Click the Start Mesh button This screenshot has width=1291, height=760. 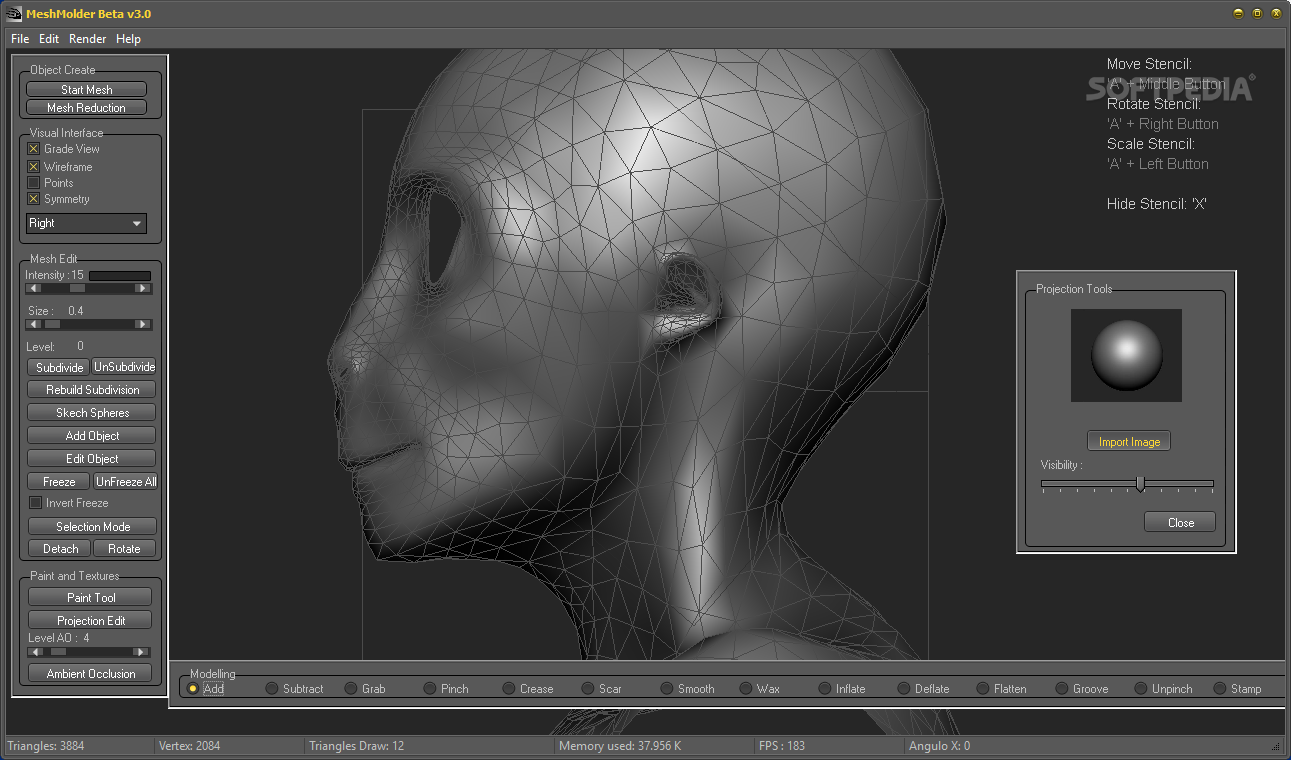[x=87, y=89]
